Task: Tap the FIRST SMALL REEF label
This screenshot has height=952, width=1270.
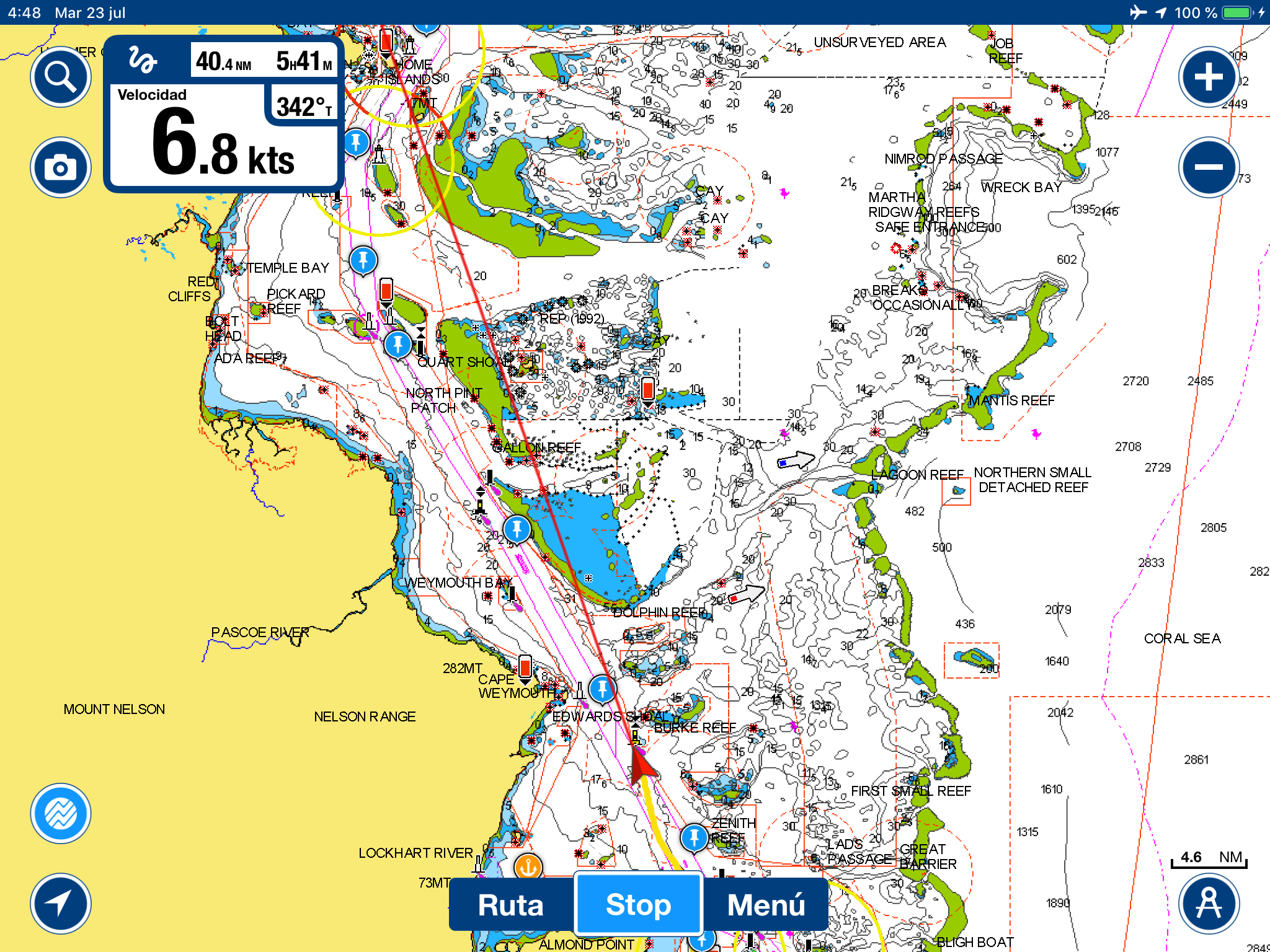Action: [910, 791]
